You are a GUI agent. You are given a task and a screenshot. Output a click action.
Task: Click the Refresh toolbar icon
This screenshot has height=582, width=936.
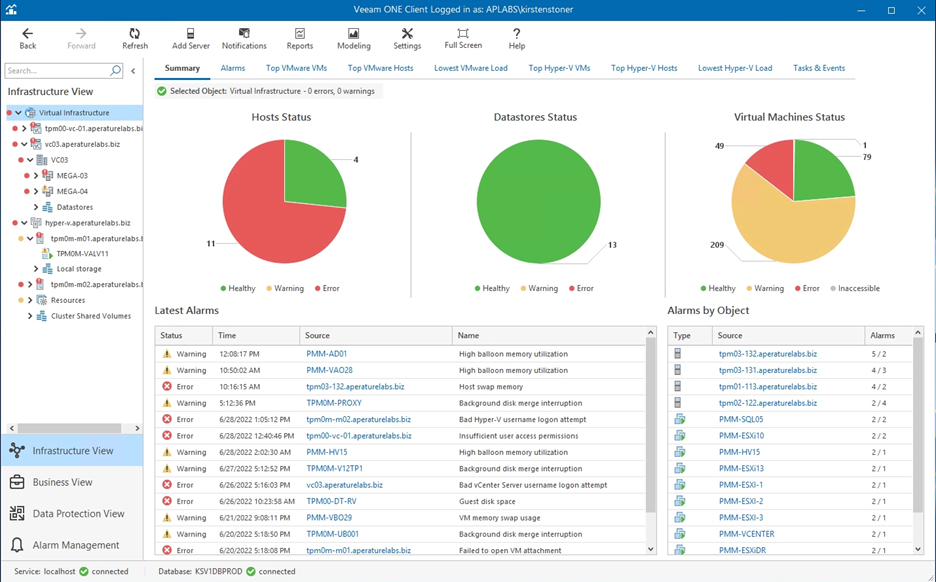135,34
